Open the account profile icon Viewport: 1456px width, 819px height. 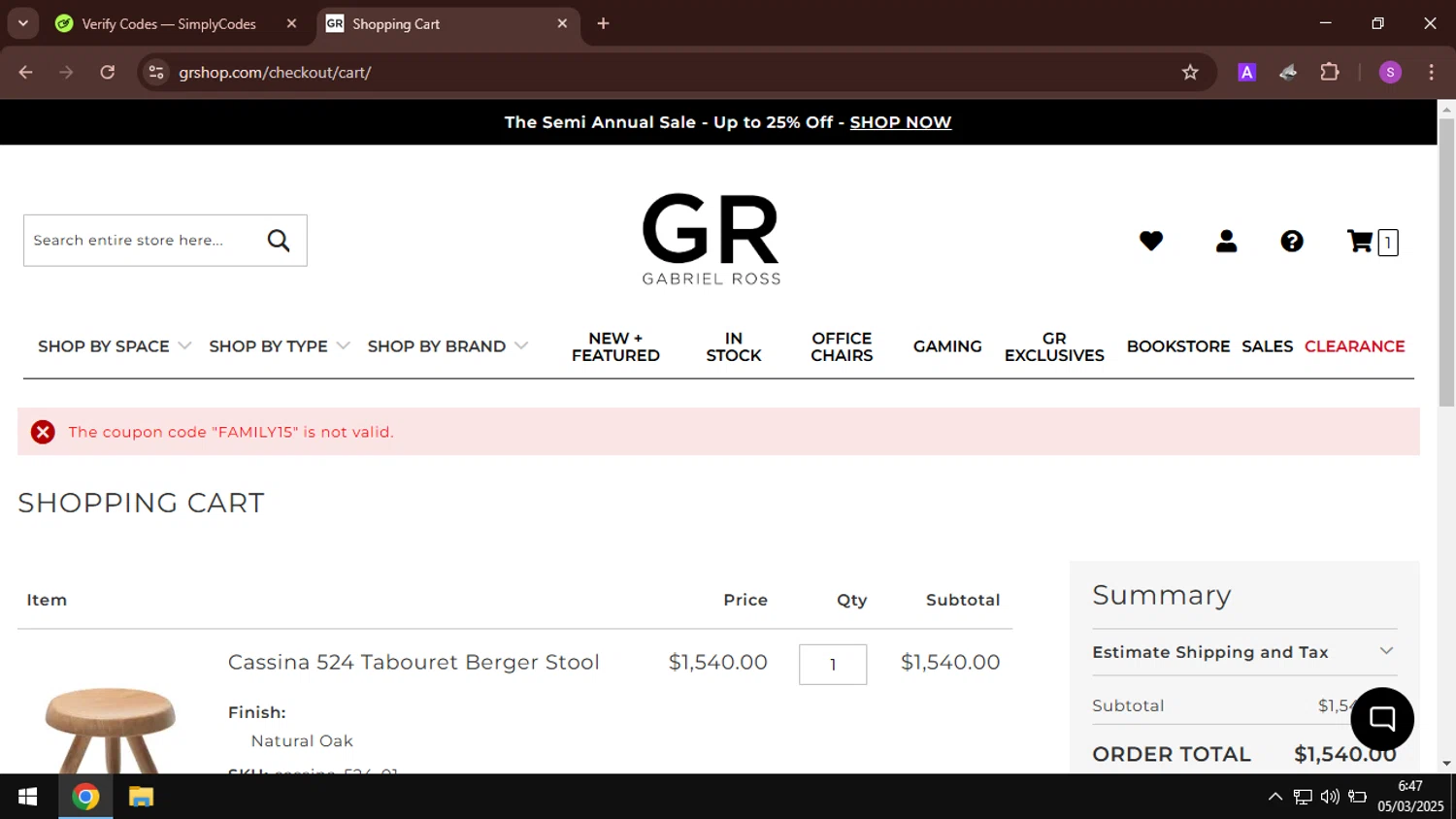pyautogui.click(x=1226, y=241)
